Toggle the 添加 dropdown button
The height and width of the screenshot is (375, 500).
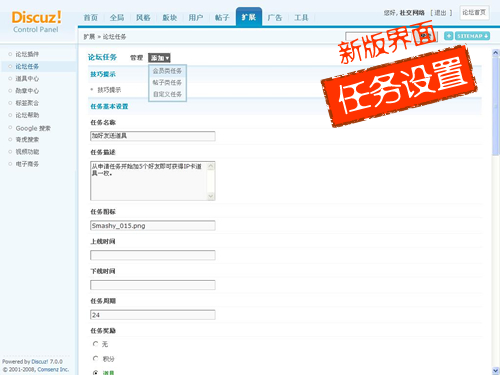coord(159,58)
